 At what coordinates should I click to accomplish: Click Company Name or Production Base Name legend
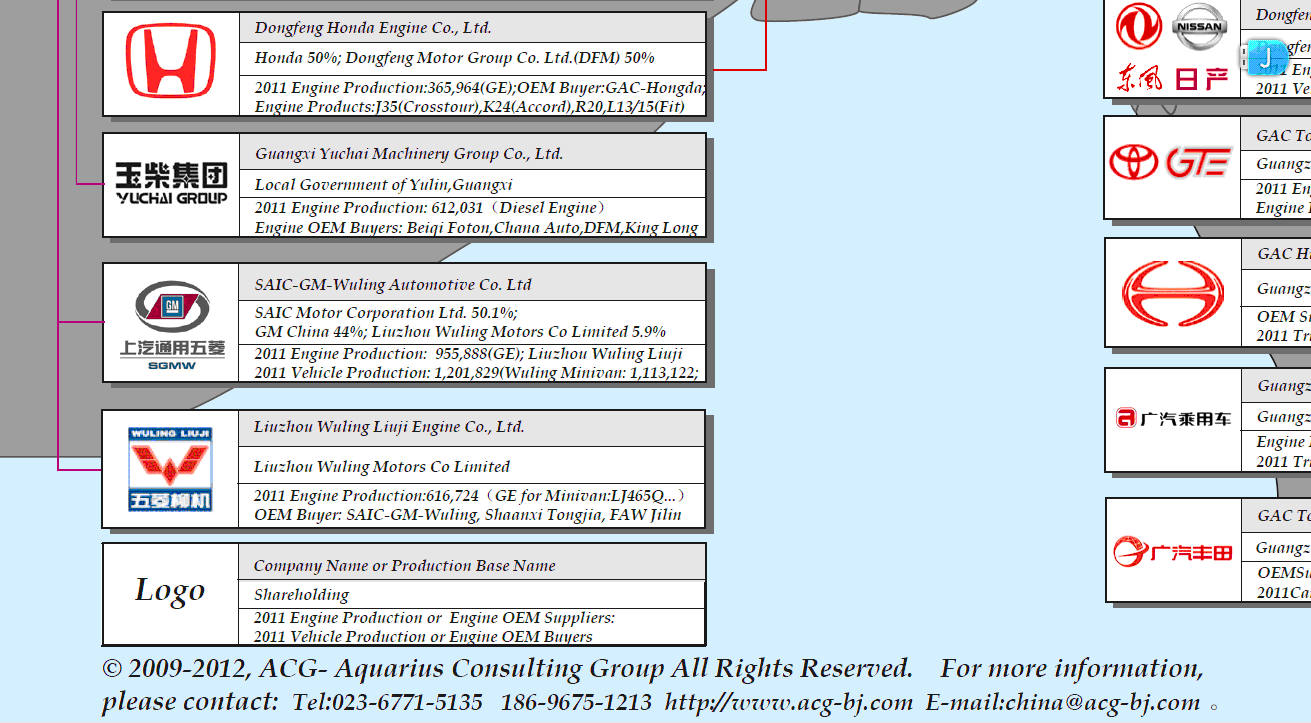coord(405,566)
